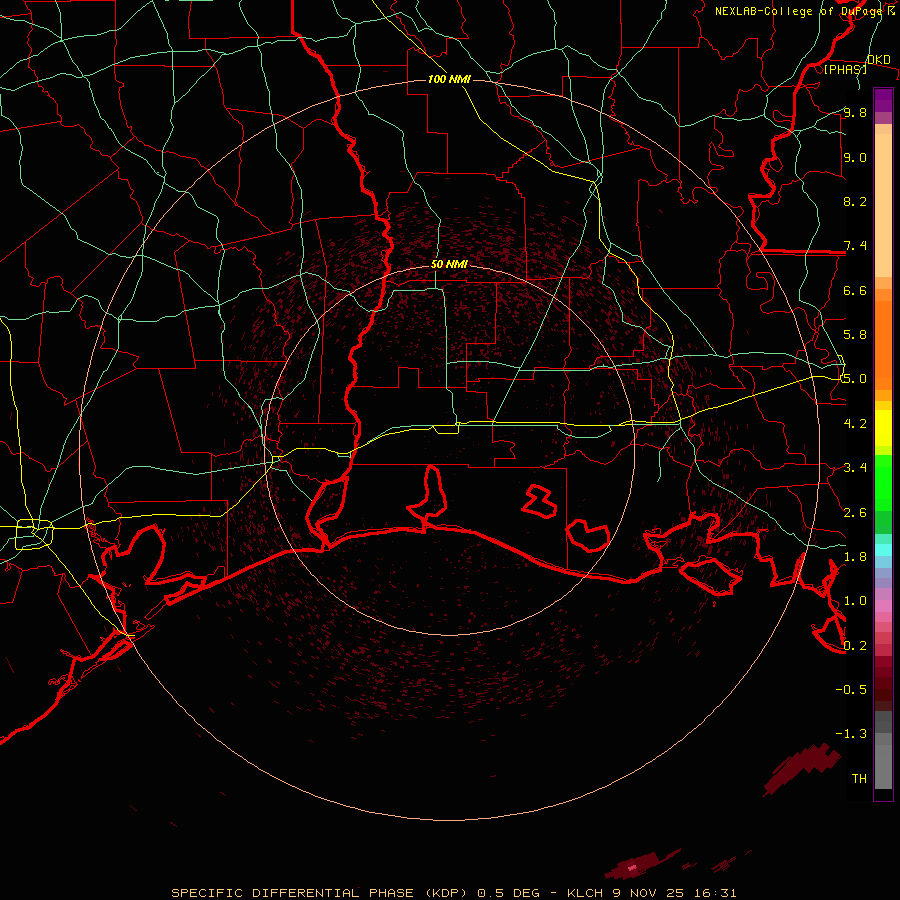This screenshot has height=900, width=900.
Task: Click the 2.6 value on the color scale
Action: (x=855, y=513)
